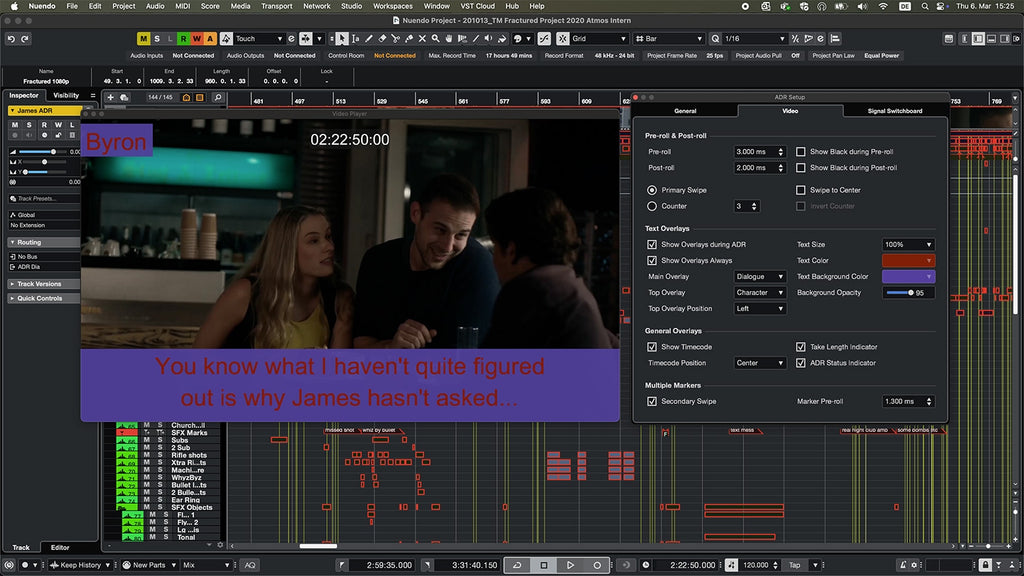Uncheck the Secondary Swipe checkbox
The image size is (1024, 576).
click(652, 402)
